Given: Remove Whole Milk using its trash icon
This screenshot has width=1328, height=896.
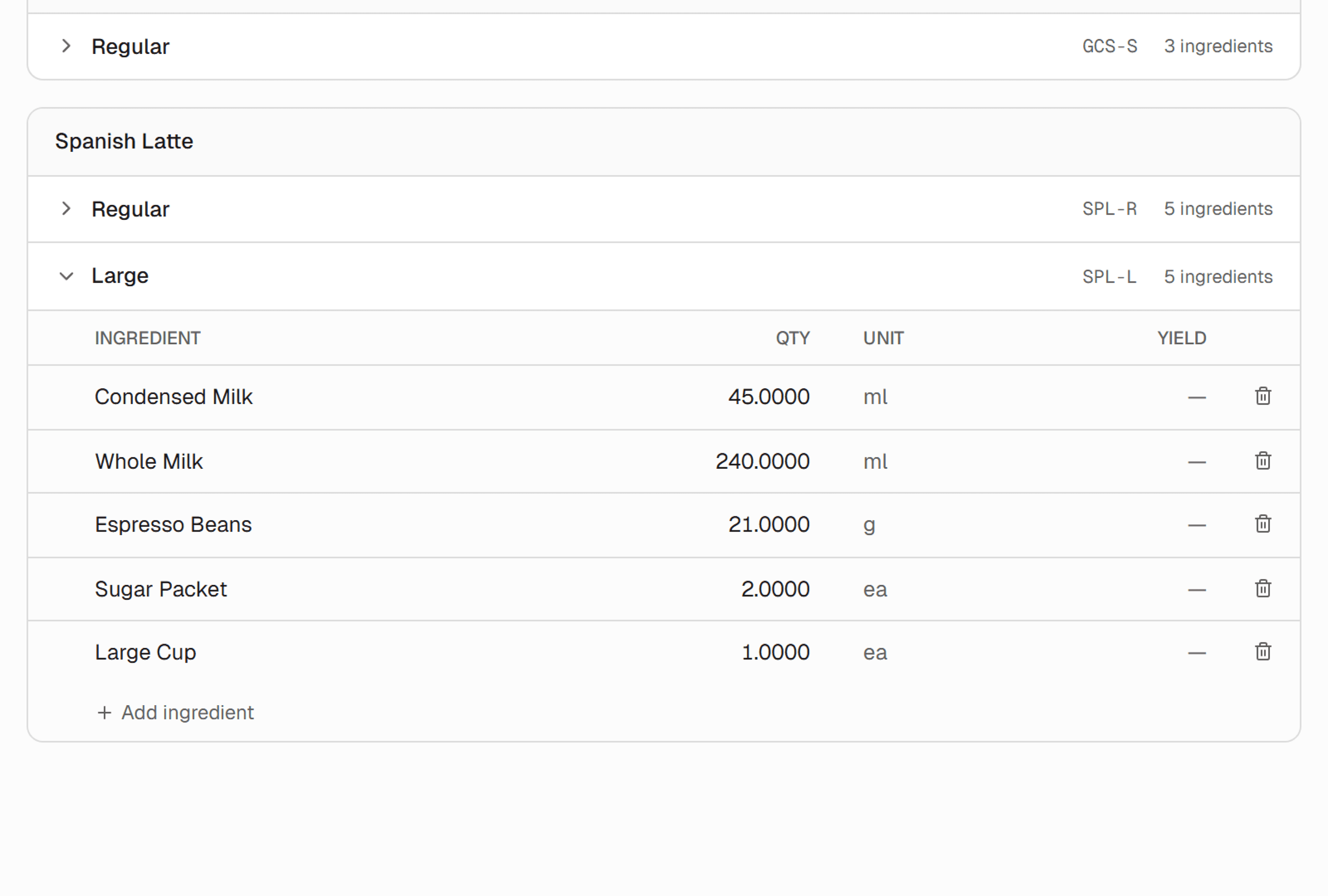Looking at the screenshot, I should click(x=1263, y=460).
